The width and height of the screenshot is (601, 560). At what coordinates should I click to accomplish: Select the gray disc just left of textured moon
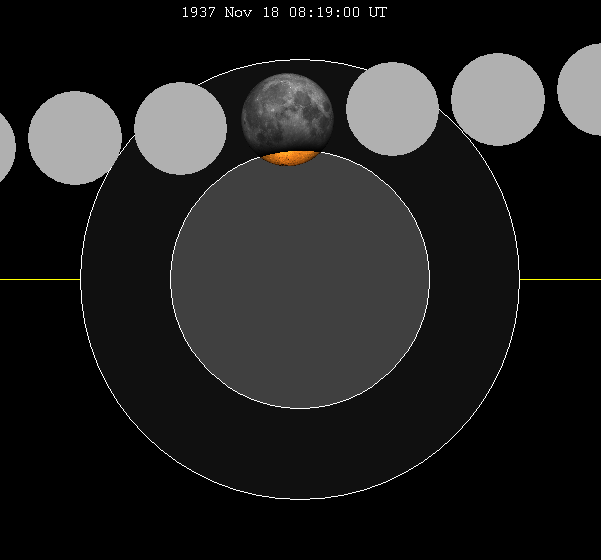click(x=181, y=128)
